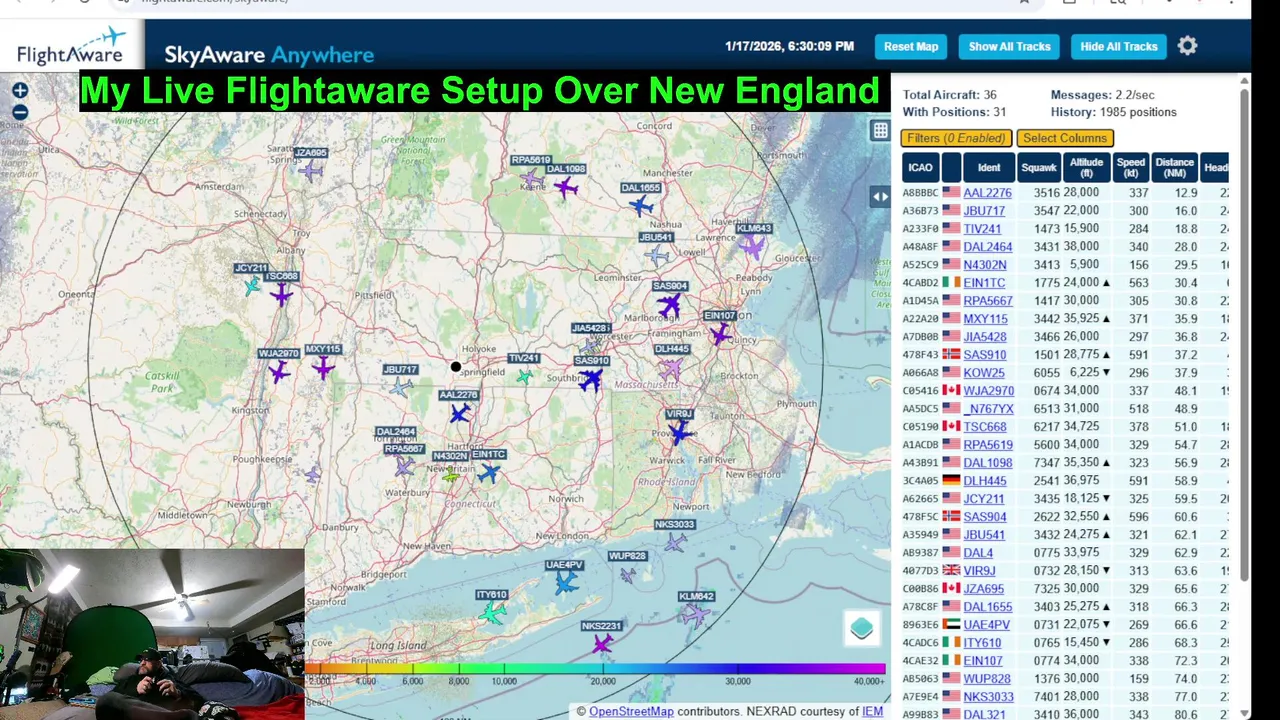This screenshot has height=720, width=1280.
Task: Toggle the sidebar expand arrows button
Action: tap(880, 197)
